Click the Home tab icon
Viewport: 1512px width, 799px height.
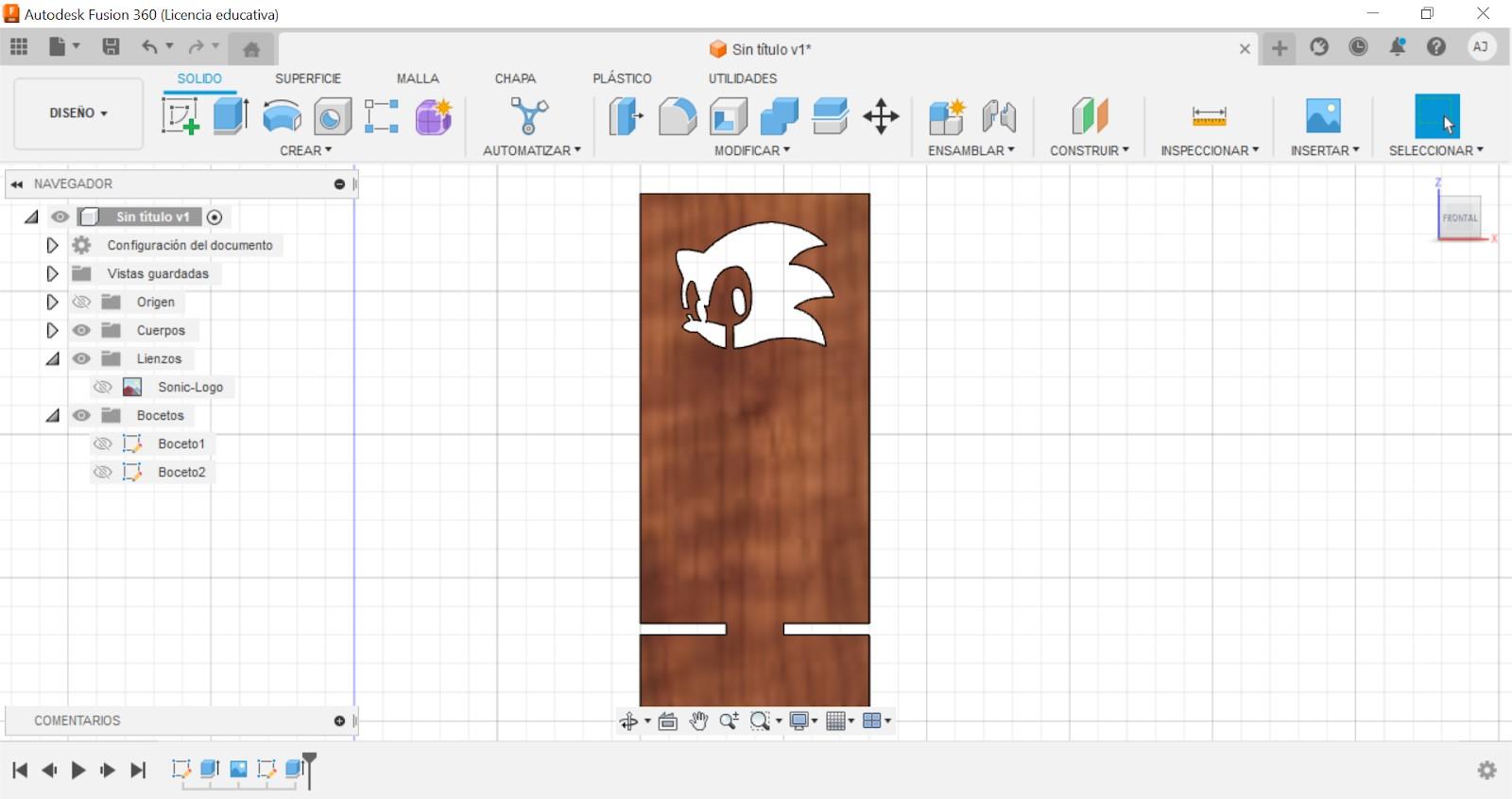point(251,49)
